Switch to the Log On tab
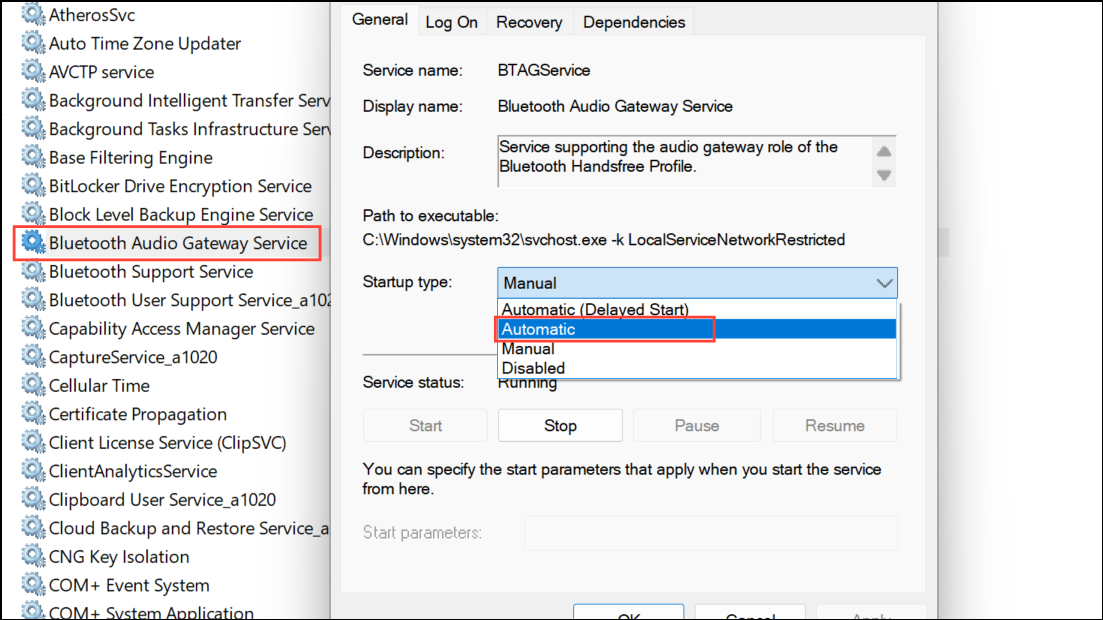The image size is (1103, 620). [x=452, y=20]
